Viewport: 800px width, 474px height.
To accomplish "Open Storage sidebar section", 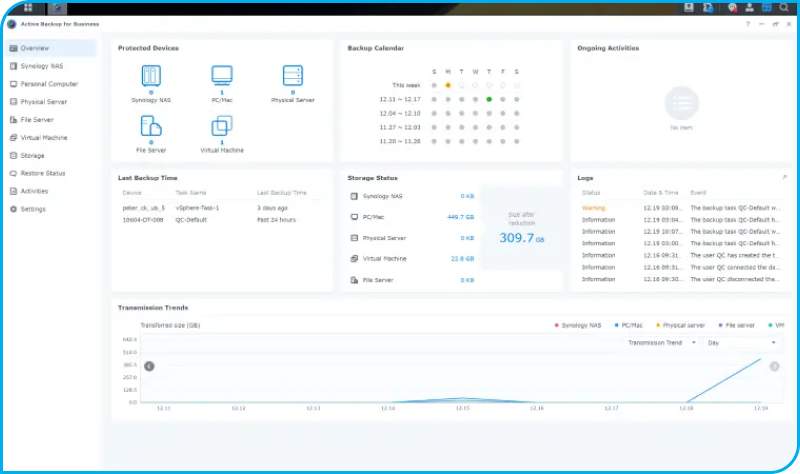I will [51, 155].
